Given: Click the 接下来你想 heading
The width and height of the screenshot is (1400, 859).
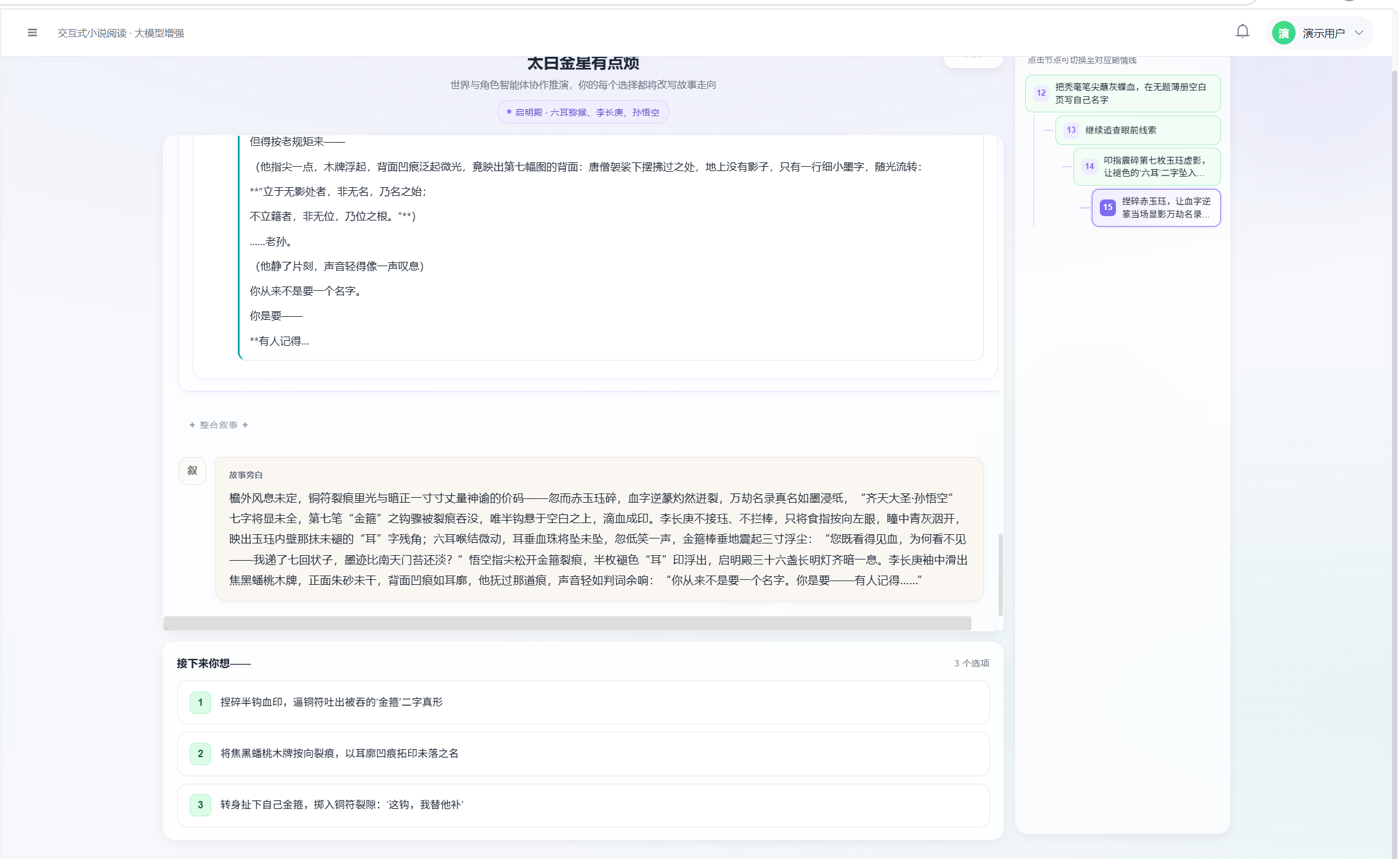Looking at the screenshot, I should click(214, 663).
